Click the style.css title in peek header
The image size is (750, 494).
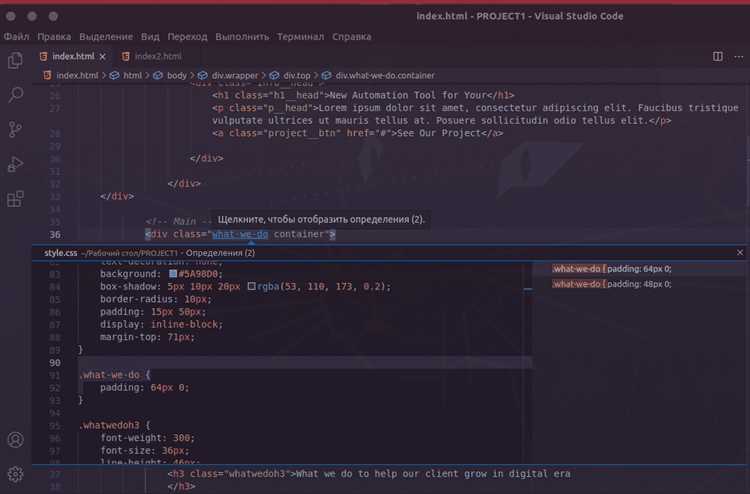(60, 253)
